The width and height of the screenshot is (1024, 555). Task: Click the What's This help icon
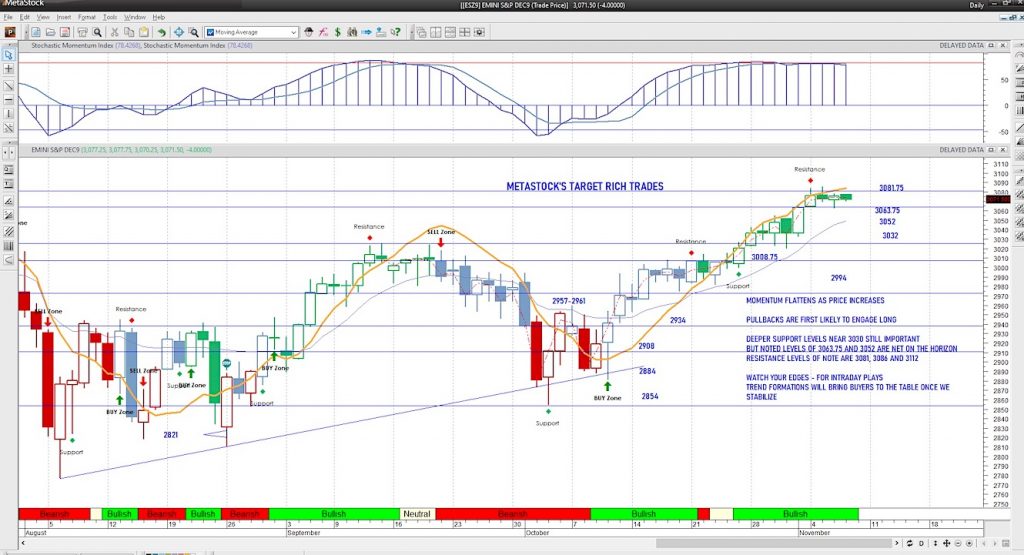[x=396, y=32]
